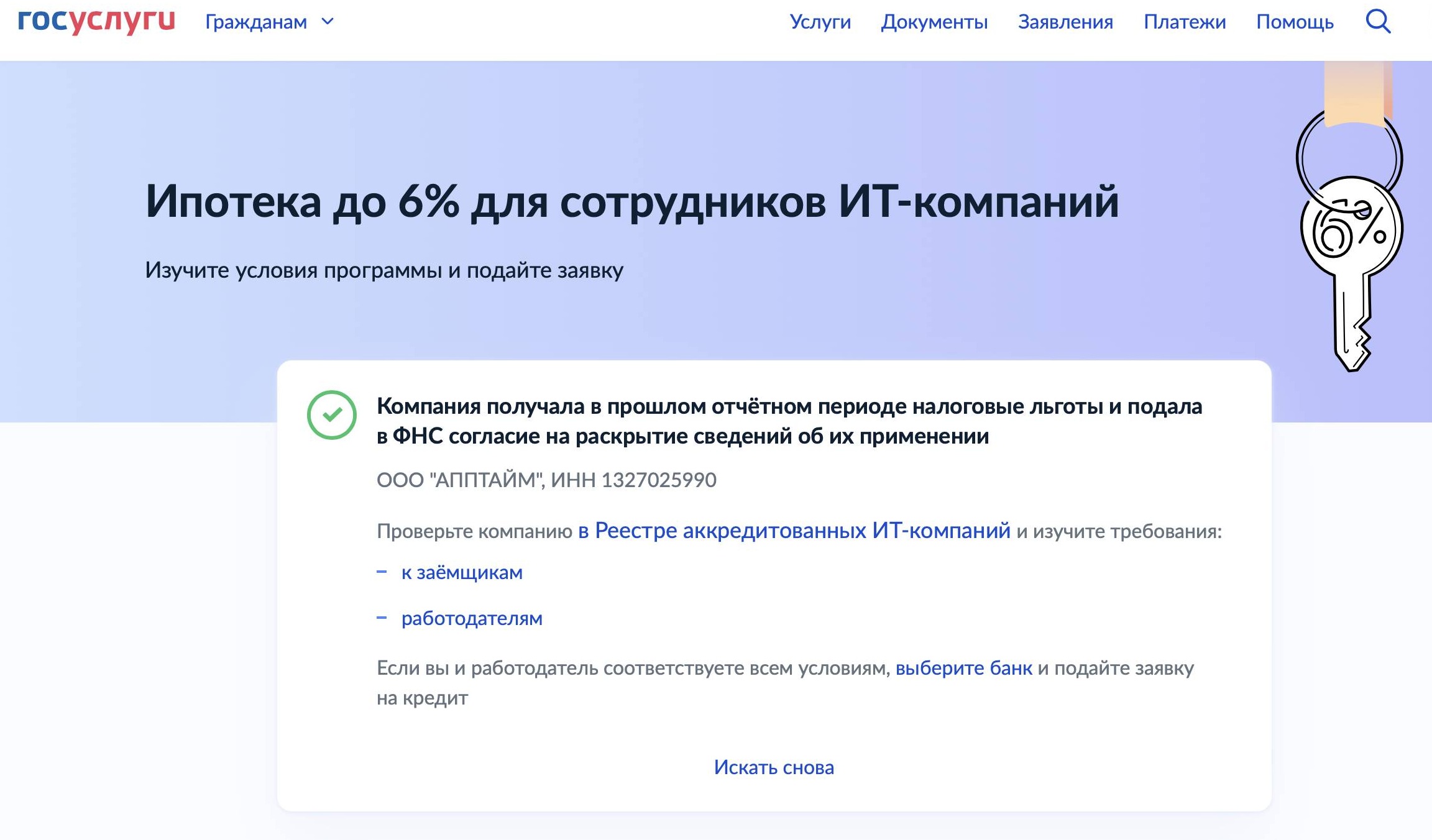The image size is (1432, 840).
Task: Collapse the работодателям requirements section
Action: (472, 618)
